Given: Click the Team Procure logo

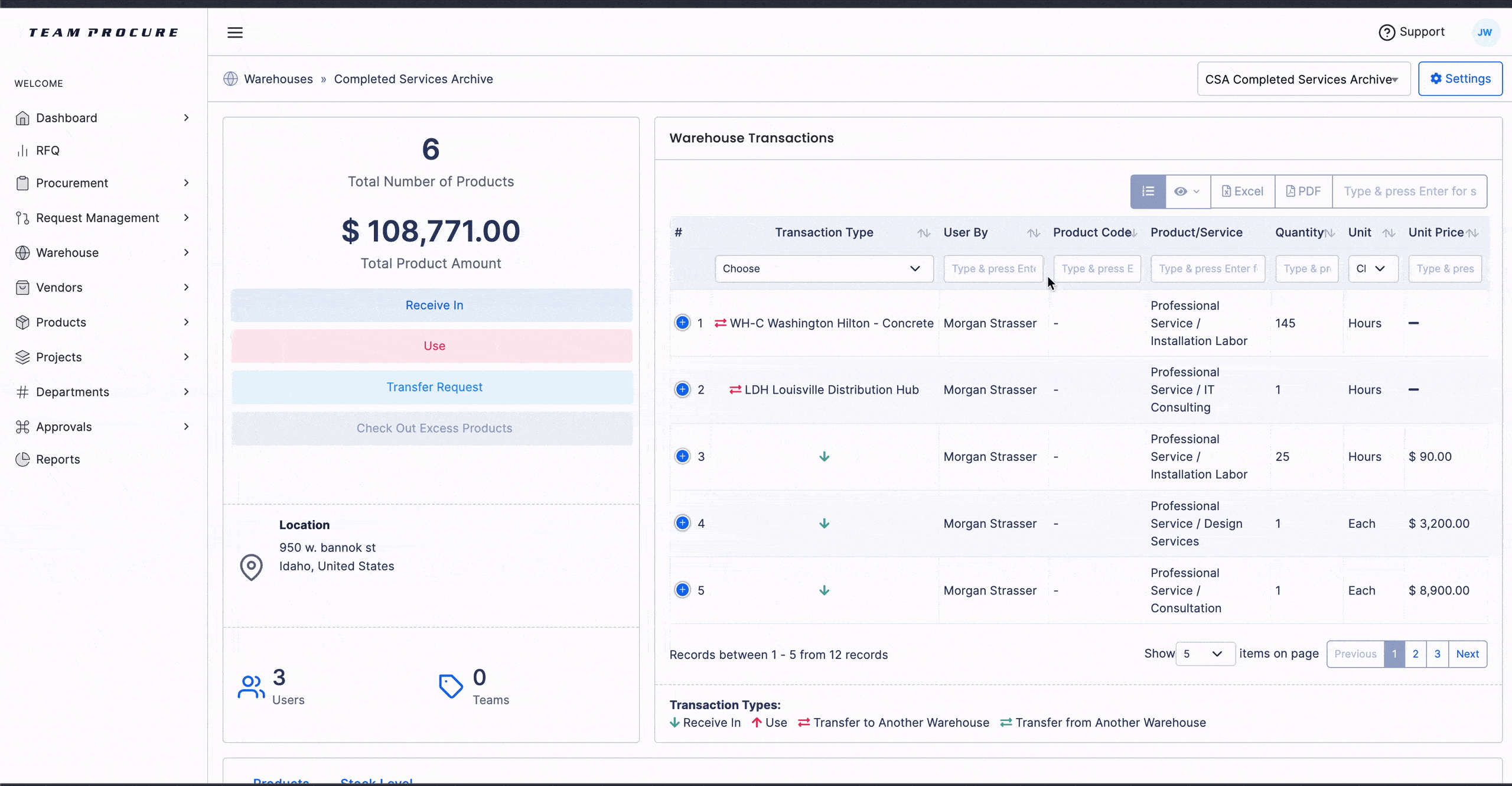Looking at the screenshot, I should (103, 33).
